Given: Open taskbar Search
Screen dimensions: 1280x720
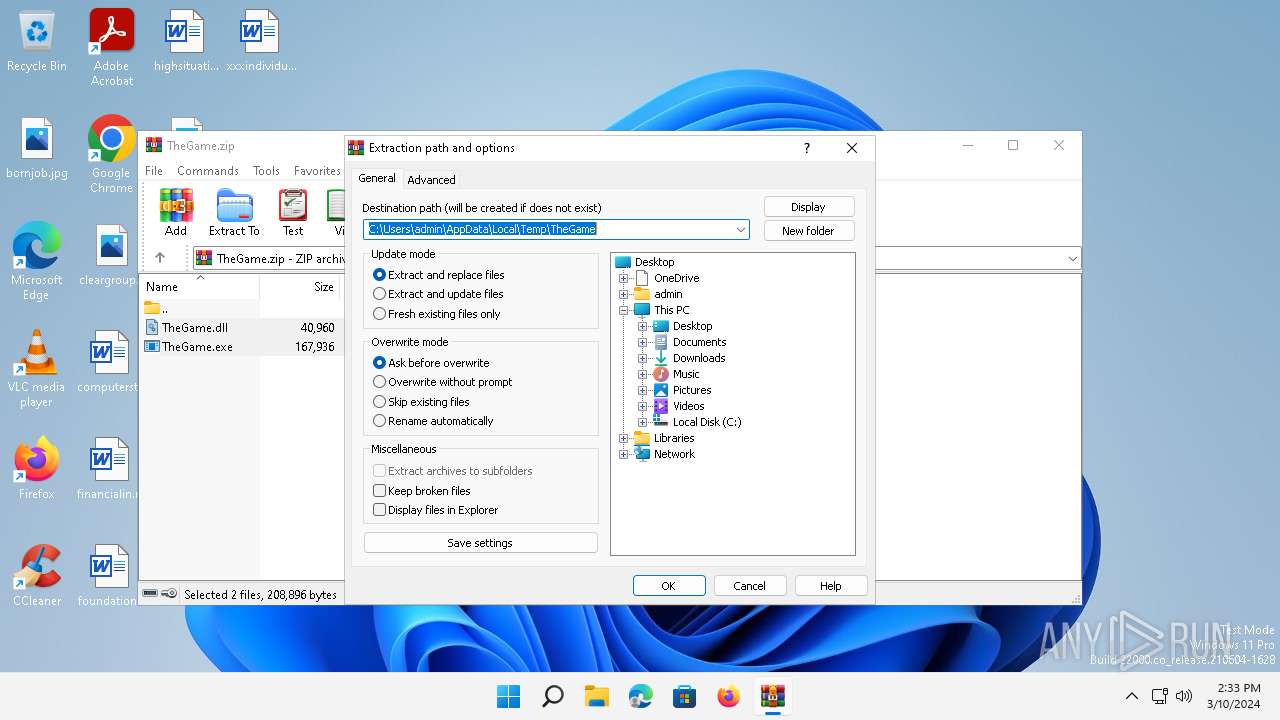Looking at the screenshot, I should (553, 696).
